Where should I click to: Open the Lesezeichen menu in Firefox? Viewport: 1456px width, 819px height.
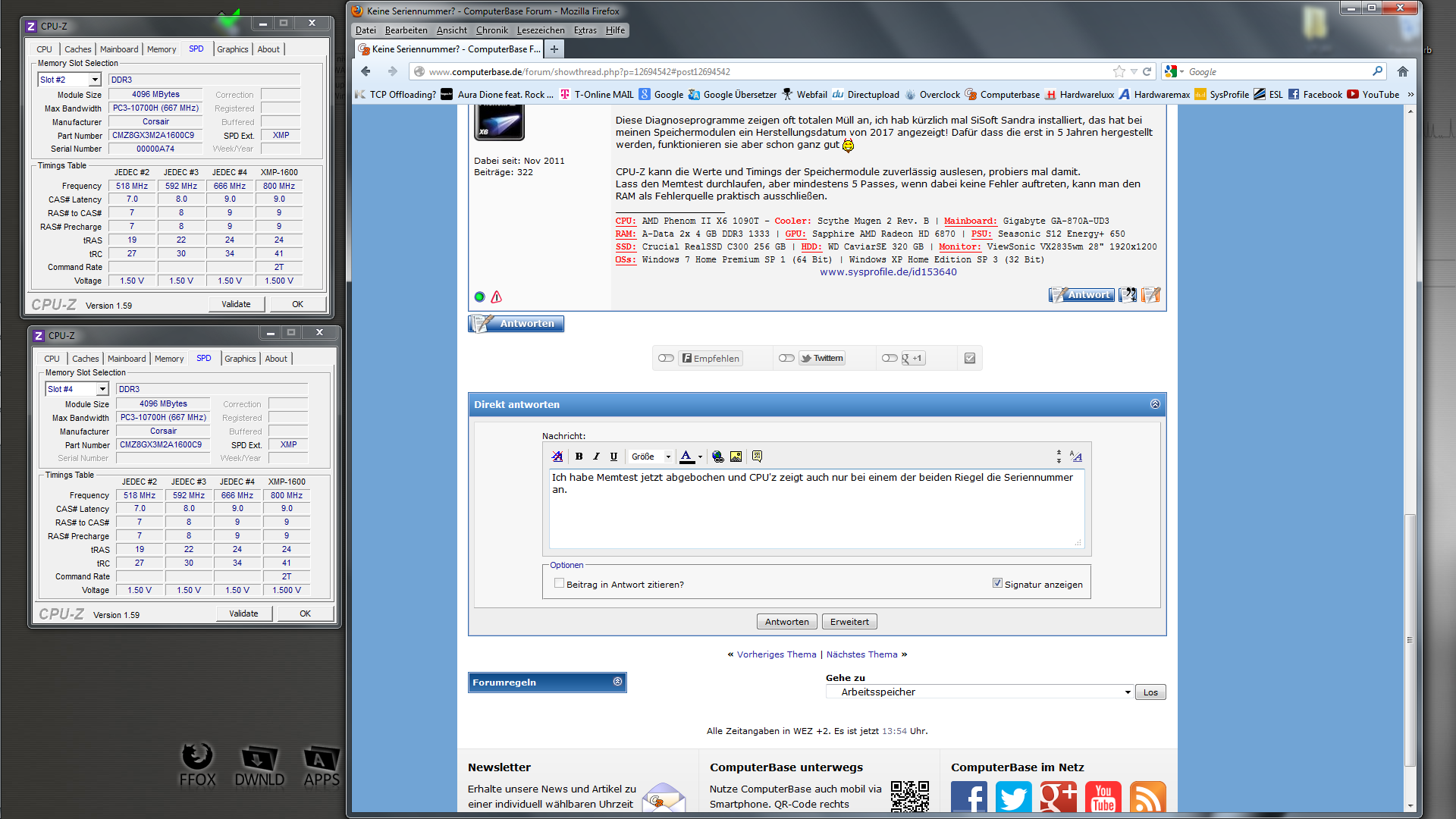pyautogui.click(x=540, y=30)
